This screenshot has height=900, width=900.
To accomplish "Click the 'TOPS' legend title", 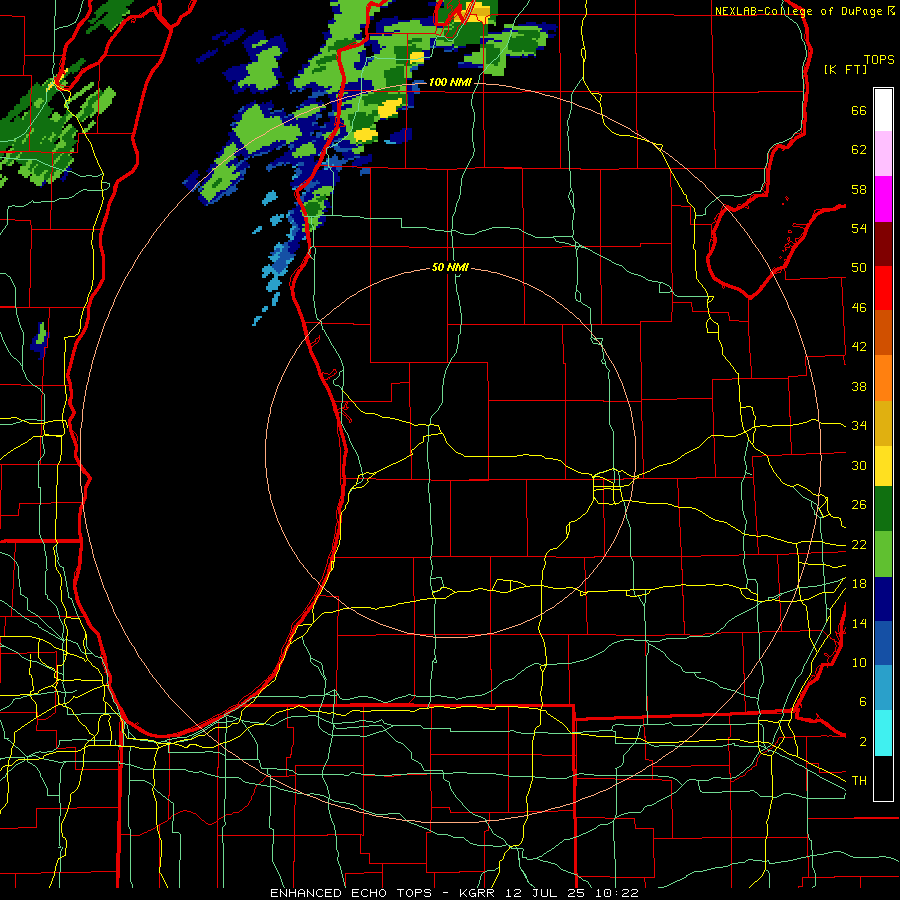I will (x=879, y=60).
